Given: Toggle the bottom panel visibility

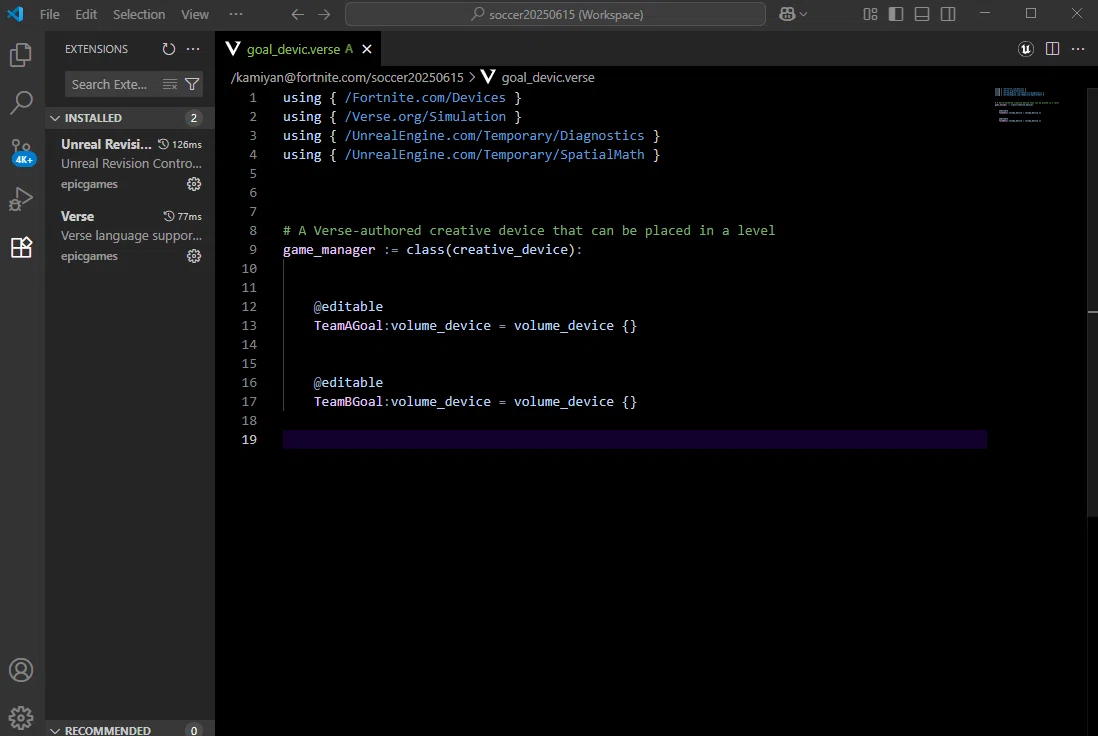Looking at the screenshot, I should tap(922, 14).
